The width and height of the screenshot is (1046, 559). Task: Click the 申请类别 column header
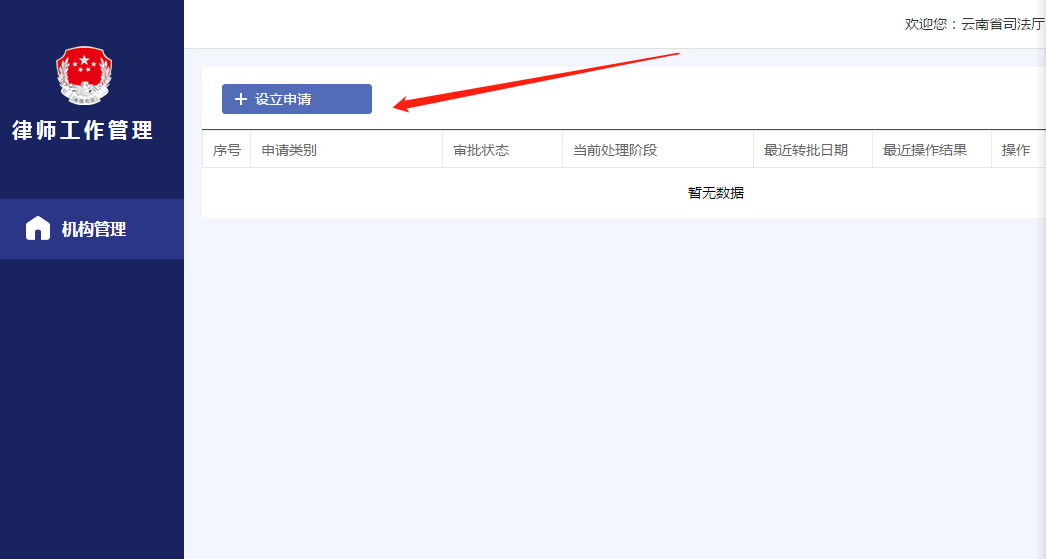coord(289,150)
